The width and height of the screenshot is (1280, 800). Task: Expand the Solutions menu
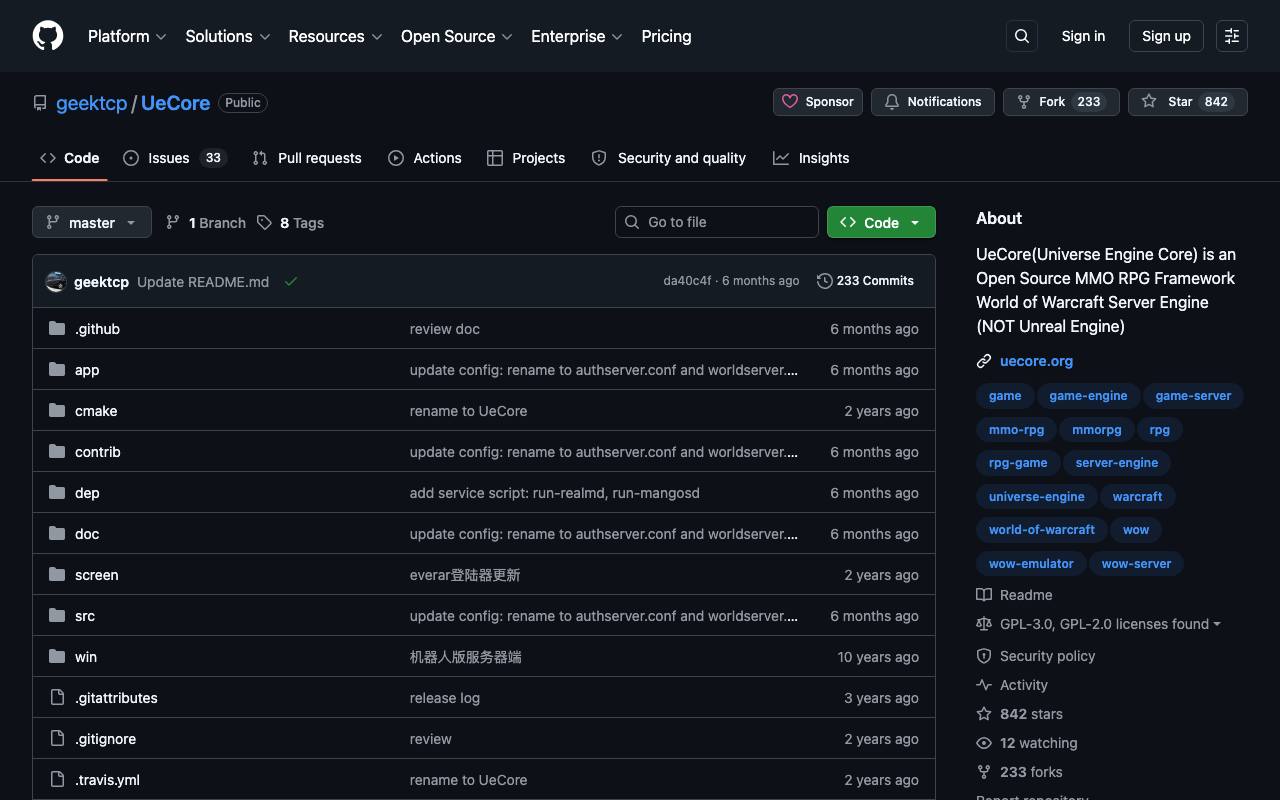tap(228, 36)
